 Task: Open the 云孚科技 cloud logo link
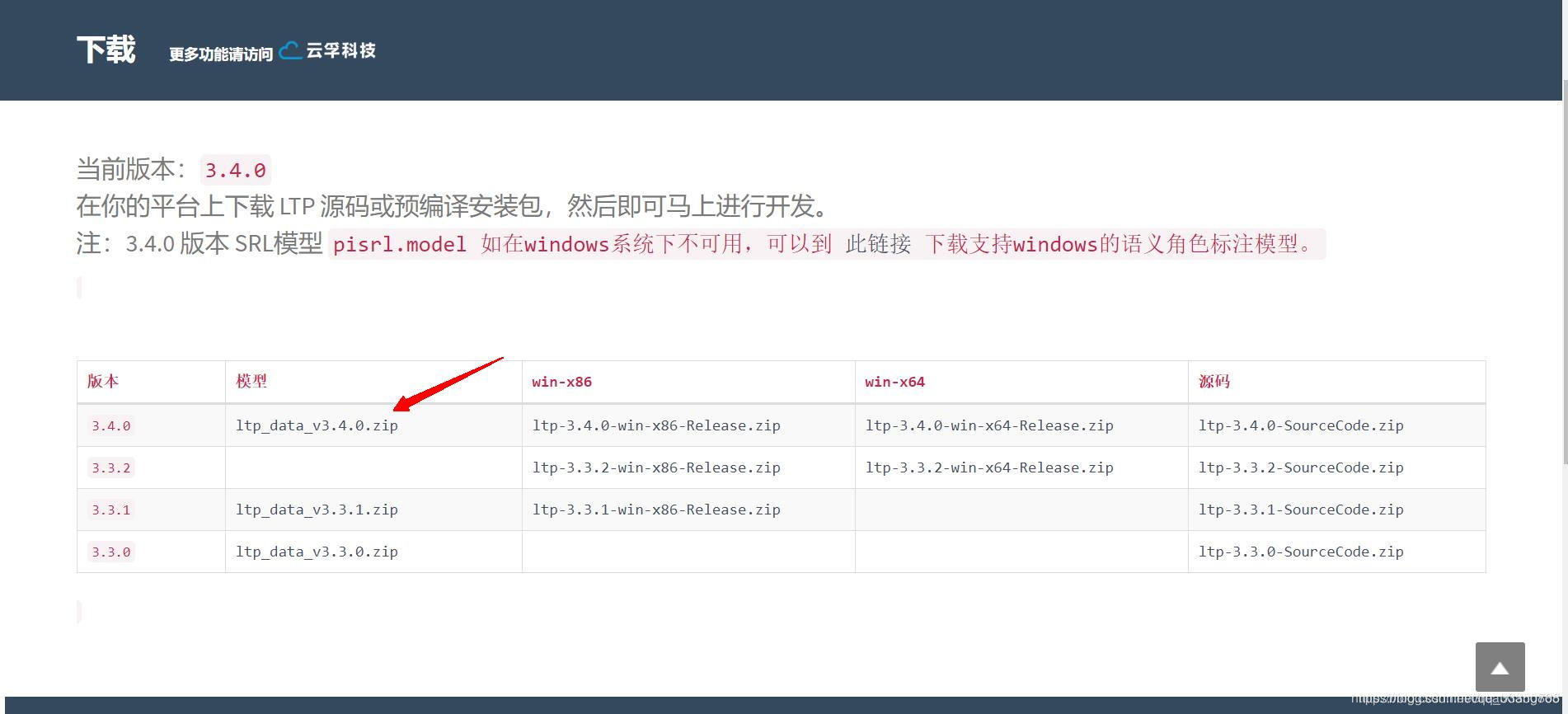tap(327, 50)
